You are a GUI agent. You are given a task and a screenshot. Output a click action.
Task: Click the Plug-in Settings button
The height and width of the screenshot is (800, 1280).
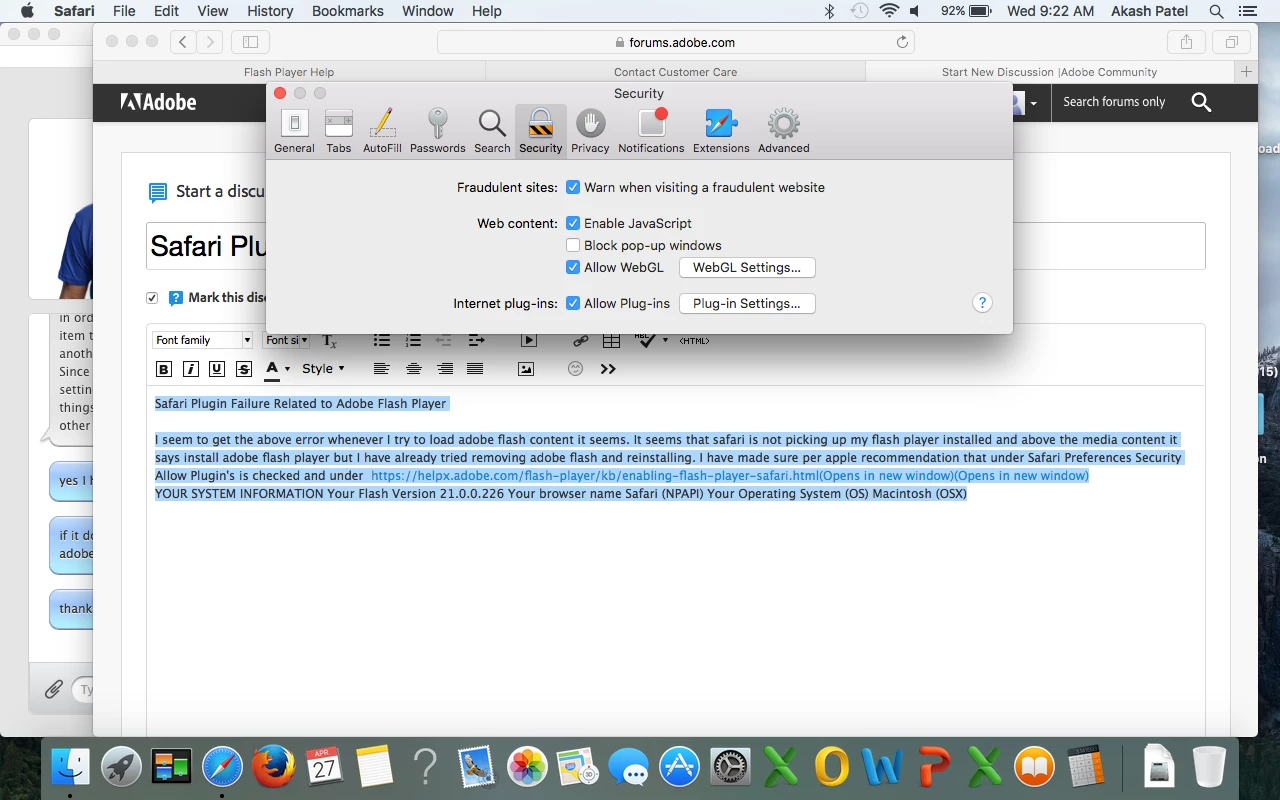[x=747, y=304]
